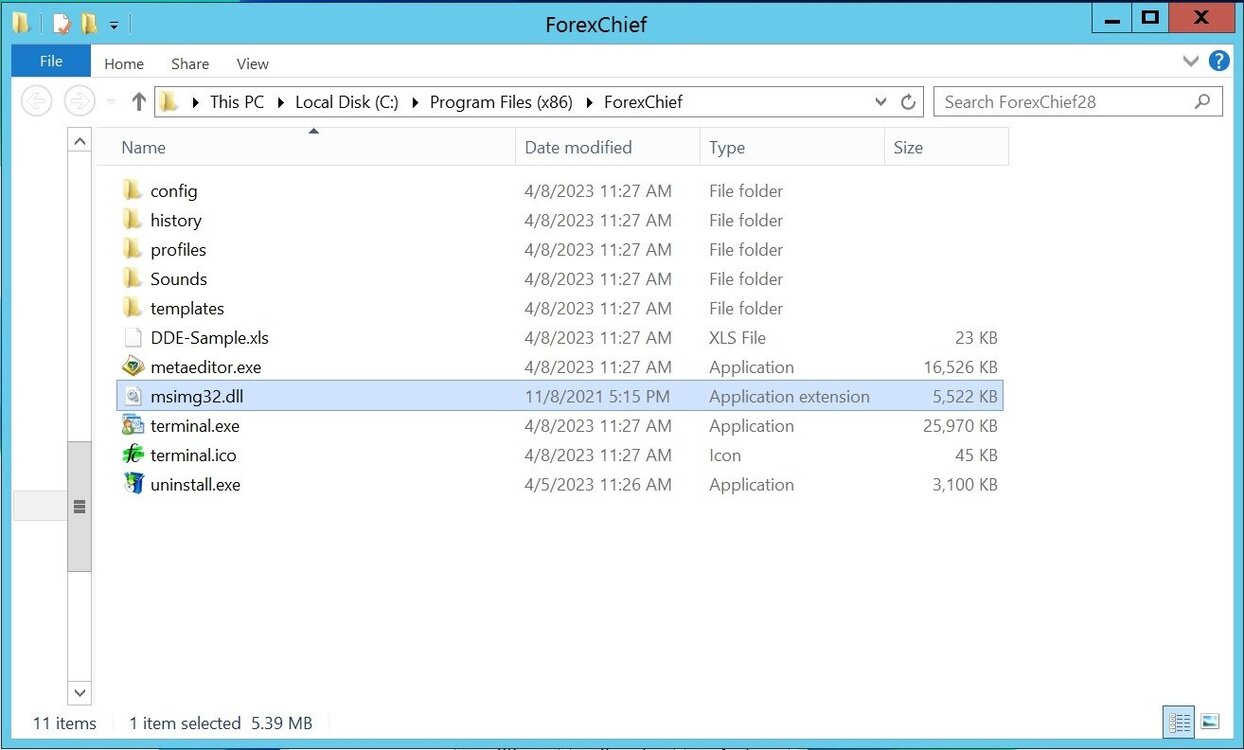Select the file named uninstall.exe
1244x750 pixels.
coord(195,485)
